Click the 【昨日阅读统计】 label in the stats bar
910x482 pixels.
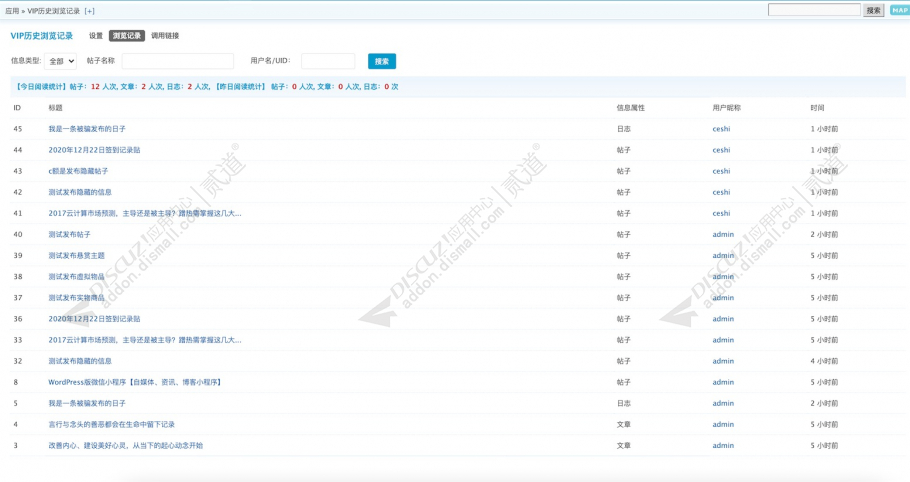click(x=241, y=86)
